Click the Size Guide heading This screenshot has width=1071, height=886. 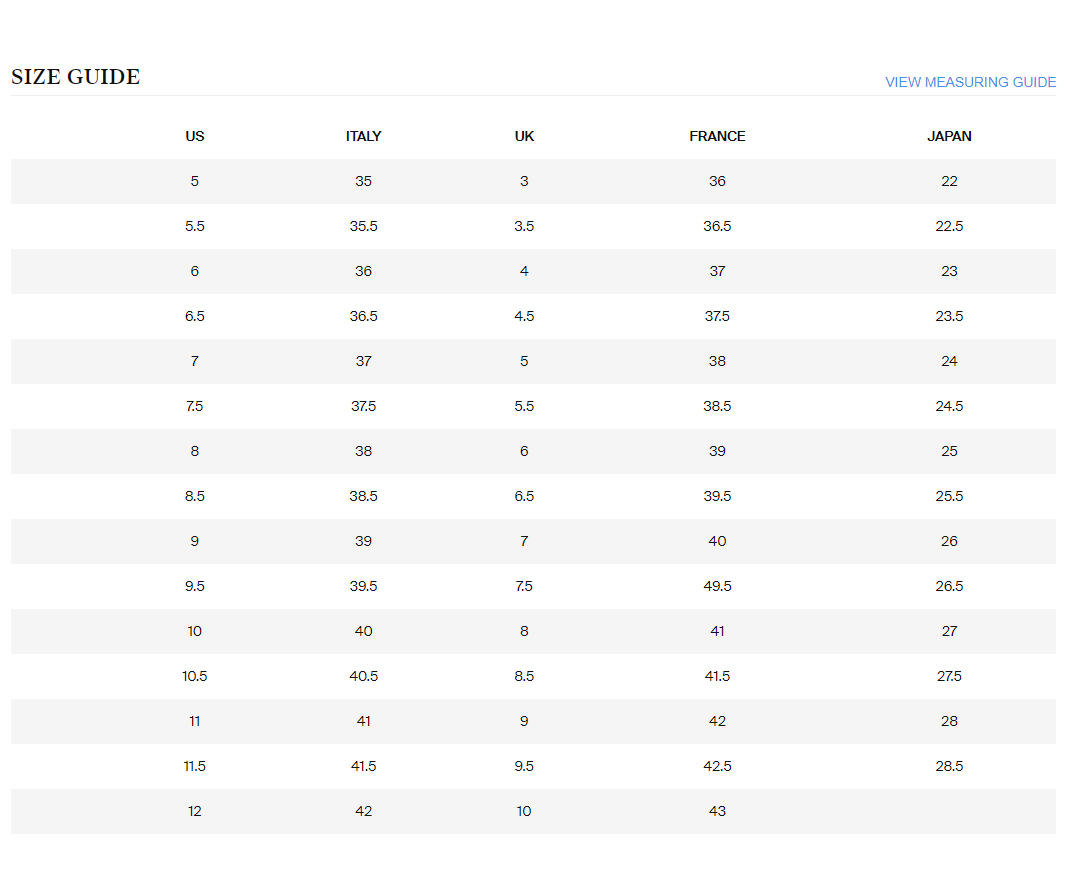[75, 77]
